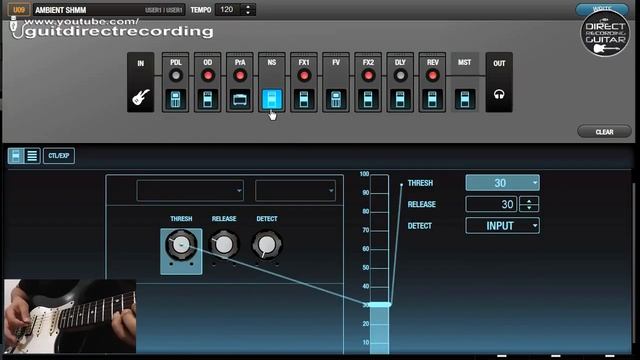
Task: Open the OD overdrive pedal icon
Action: [x=208, y=99]
